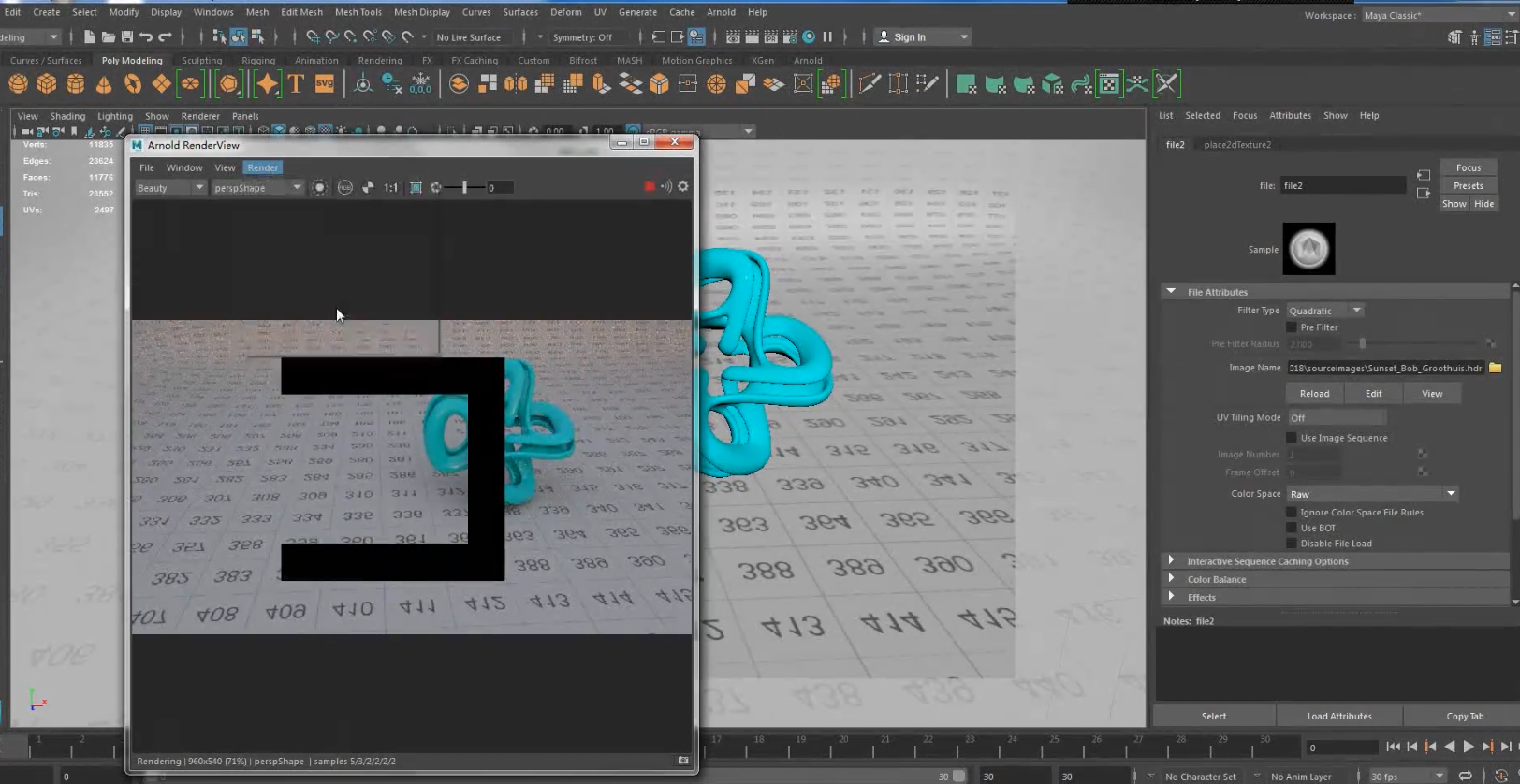
Task: Click the Mirror geometry shelf icon
Action: pos(516,84)
